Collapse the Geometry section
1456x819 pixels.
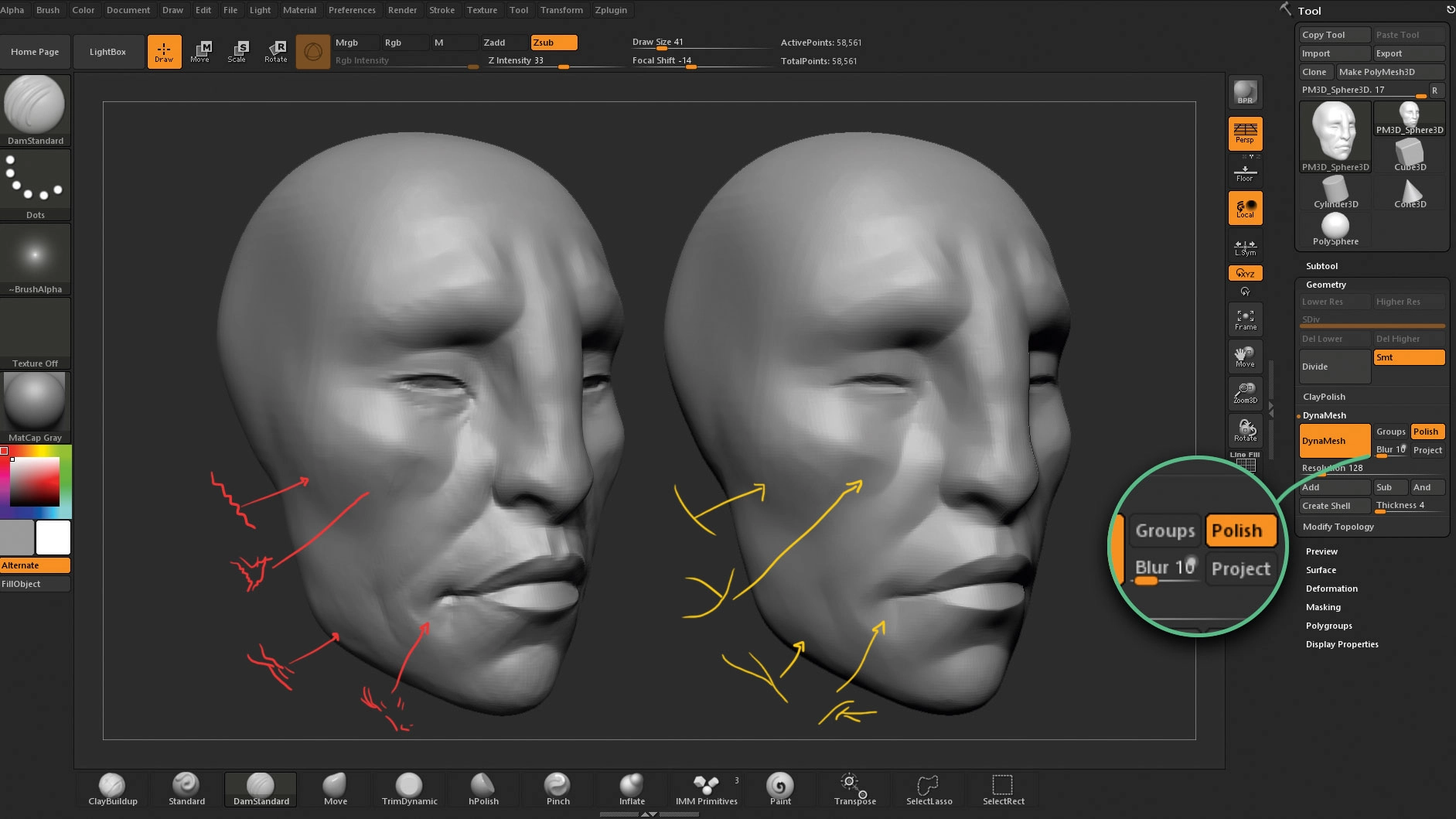click(1325, 285)
